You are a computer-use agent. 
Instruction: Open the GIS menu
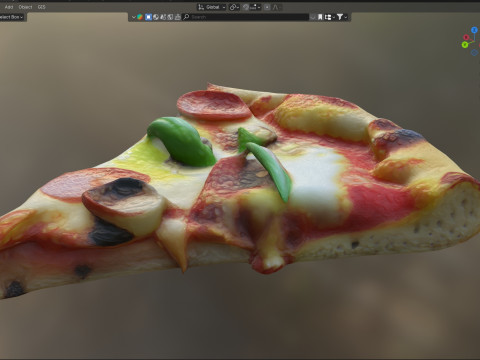(41, 7)
